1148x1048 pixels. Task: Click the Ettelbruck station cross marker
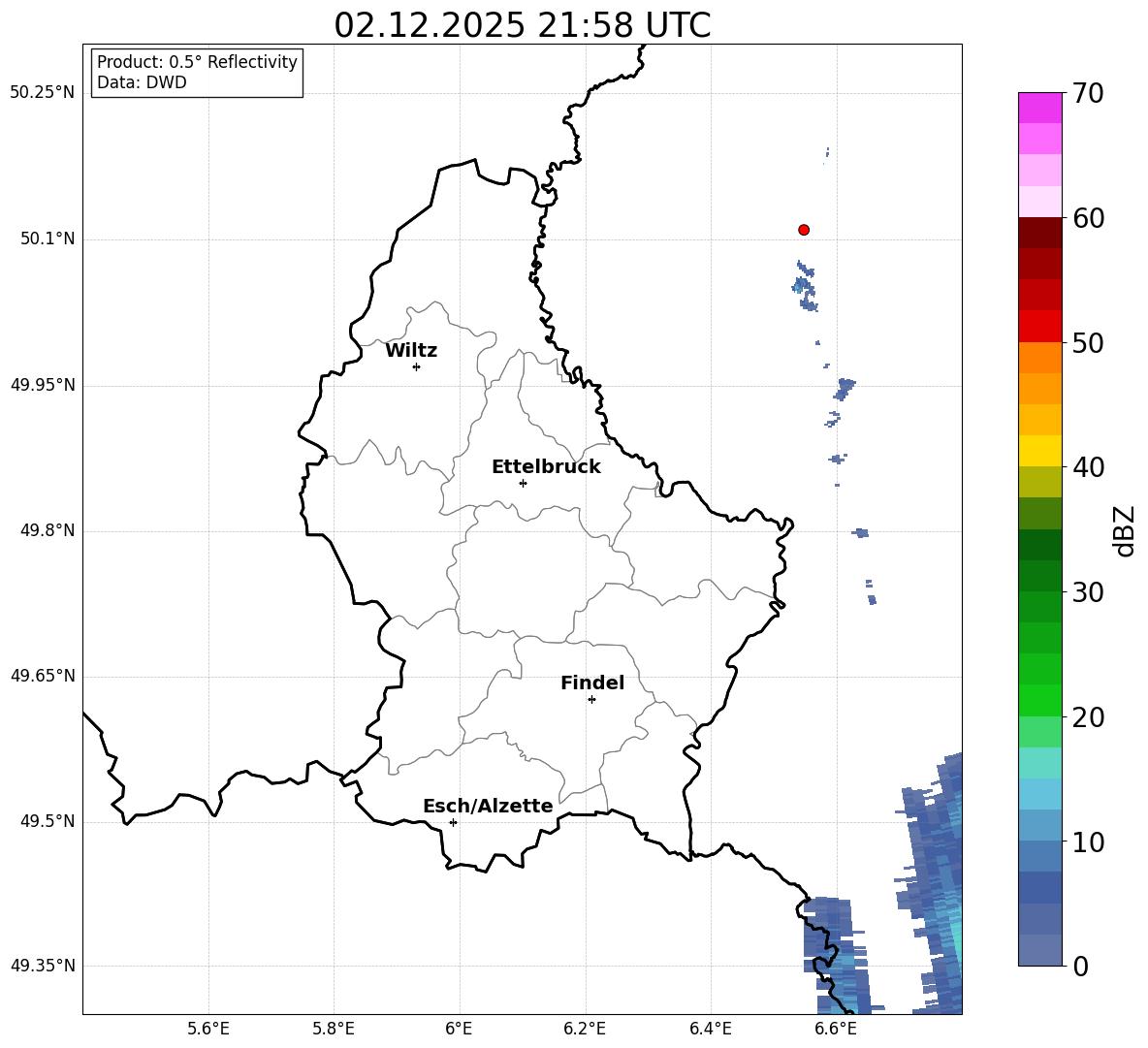tap(523, 483)
